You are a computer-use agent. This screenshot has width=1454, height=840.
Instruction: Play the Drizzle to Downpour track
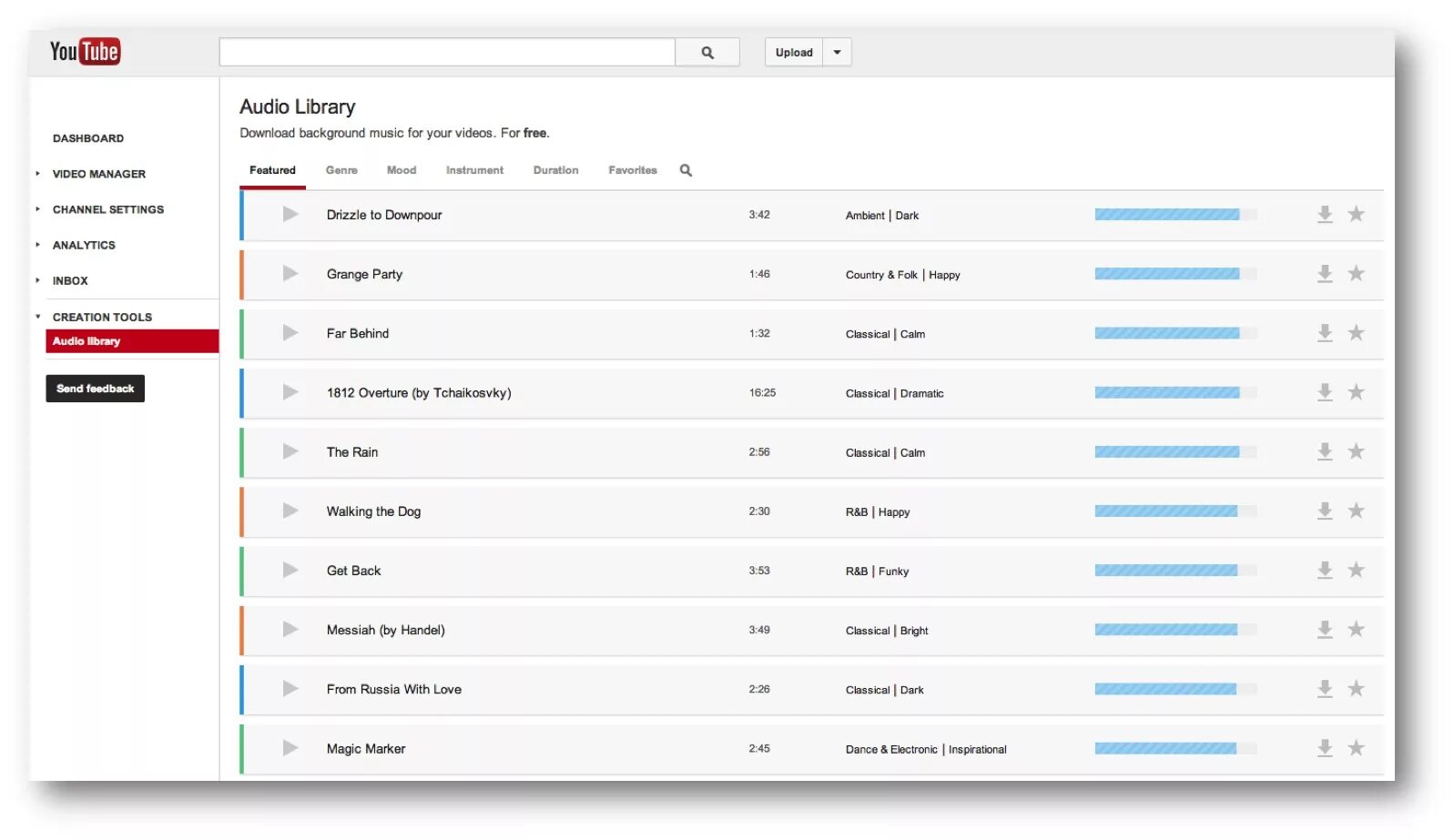tap(290, 215)
